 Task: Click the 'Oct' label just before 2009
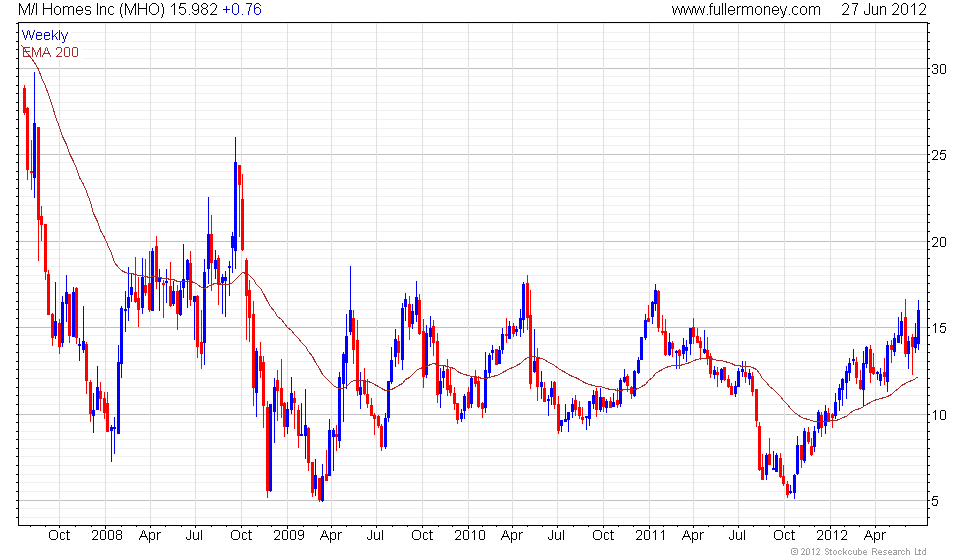coord(241,535)
